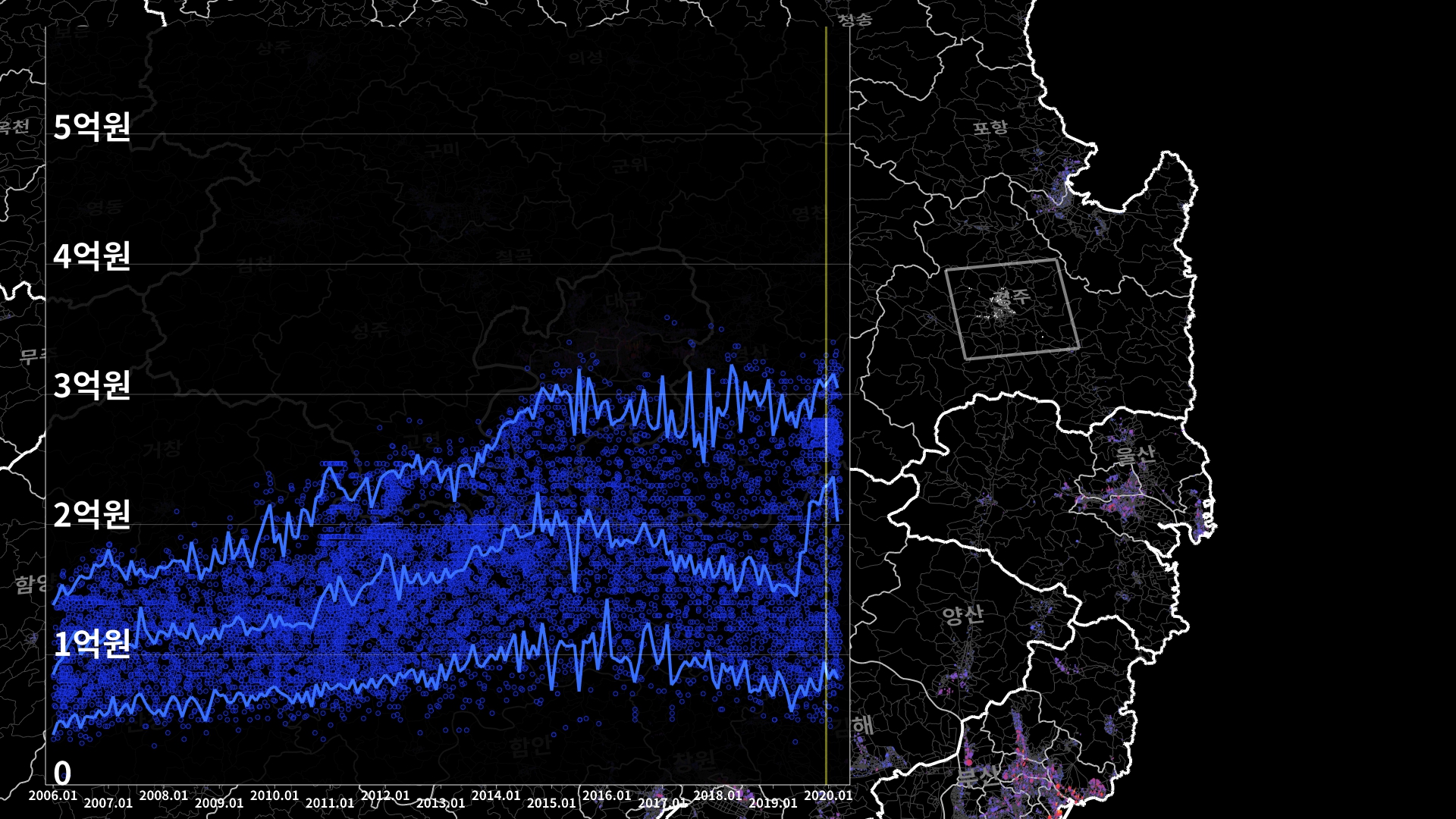The image size is (1456, 819).
Task: Click the 2006.01 date label on timeline
Action: (53, 795)
